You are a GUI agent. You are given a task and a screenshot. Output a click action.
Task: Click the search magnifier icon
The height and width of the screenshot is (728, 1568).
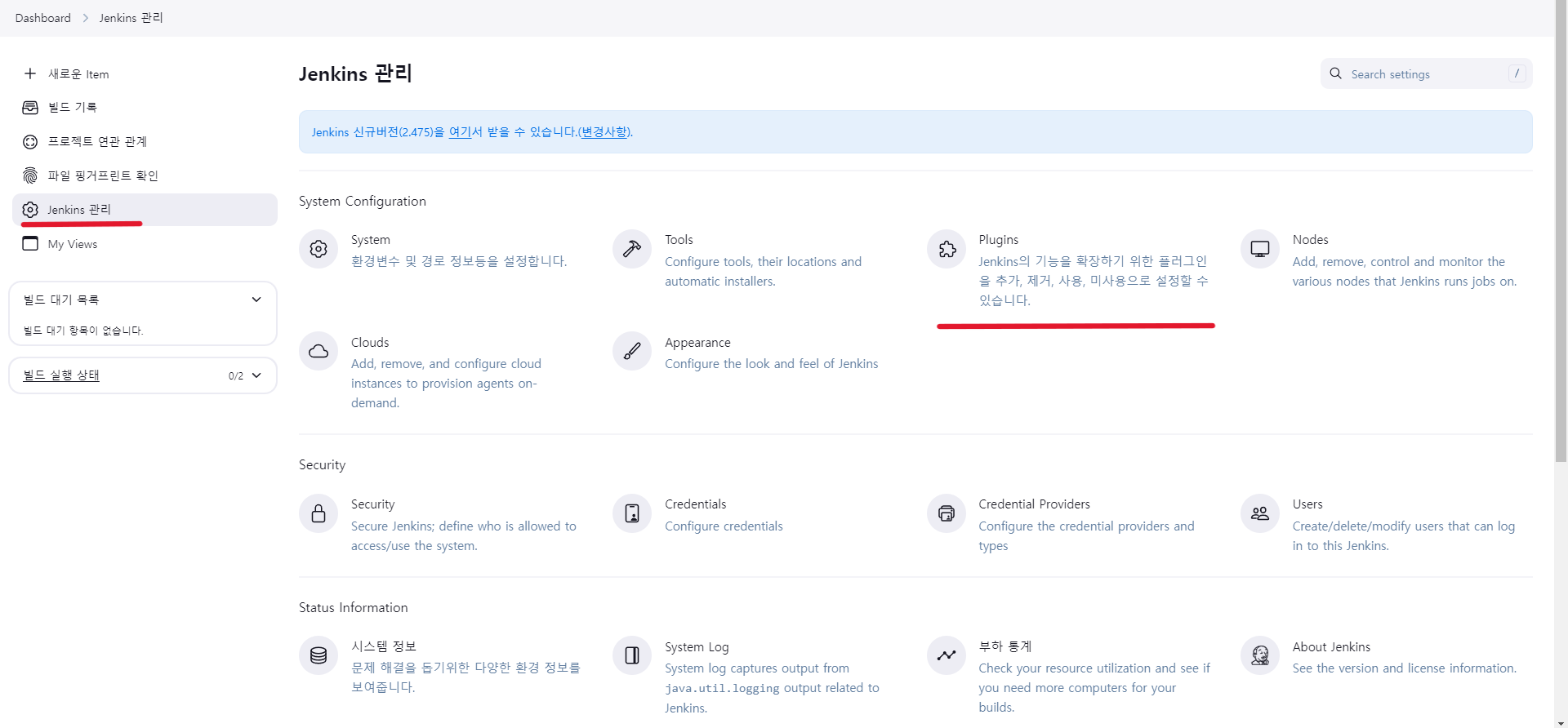(x=1336, y=73)
